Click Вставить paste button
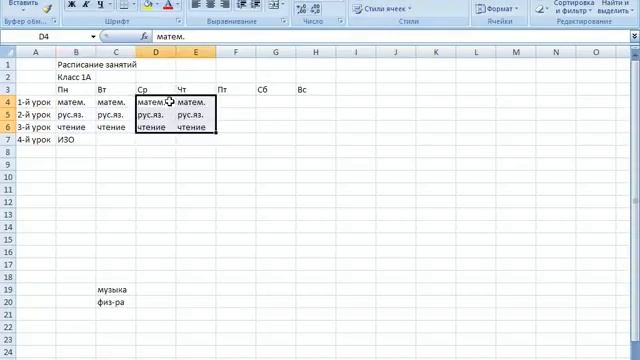This screenshot has height=360, width=640. pyautogui.click(x=23, y=6)
